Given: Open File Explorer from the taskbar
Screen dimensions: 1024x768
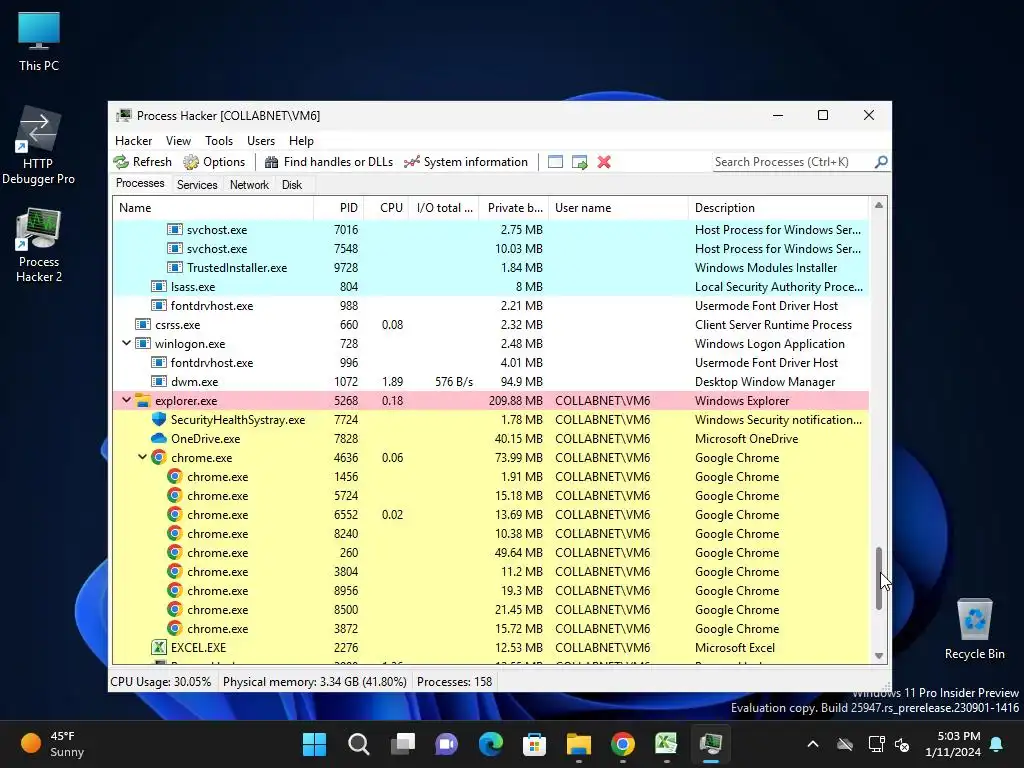Looking at the screenshot, I should click(x=579, y=744).
